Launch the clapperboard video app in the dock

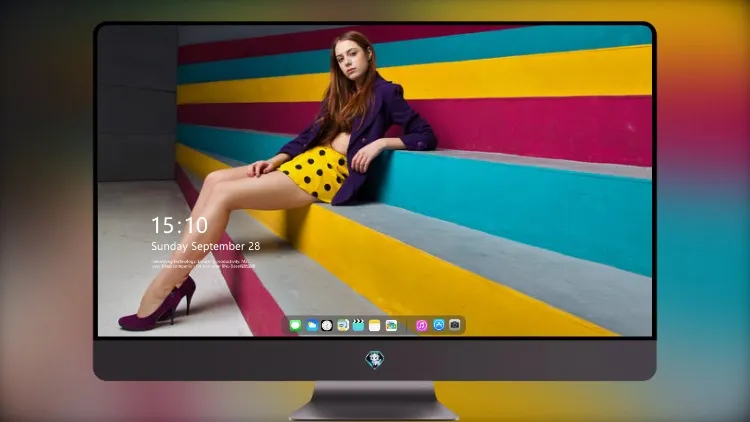[358, 325]
